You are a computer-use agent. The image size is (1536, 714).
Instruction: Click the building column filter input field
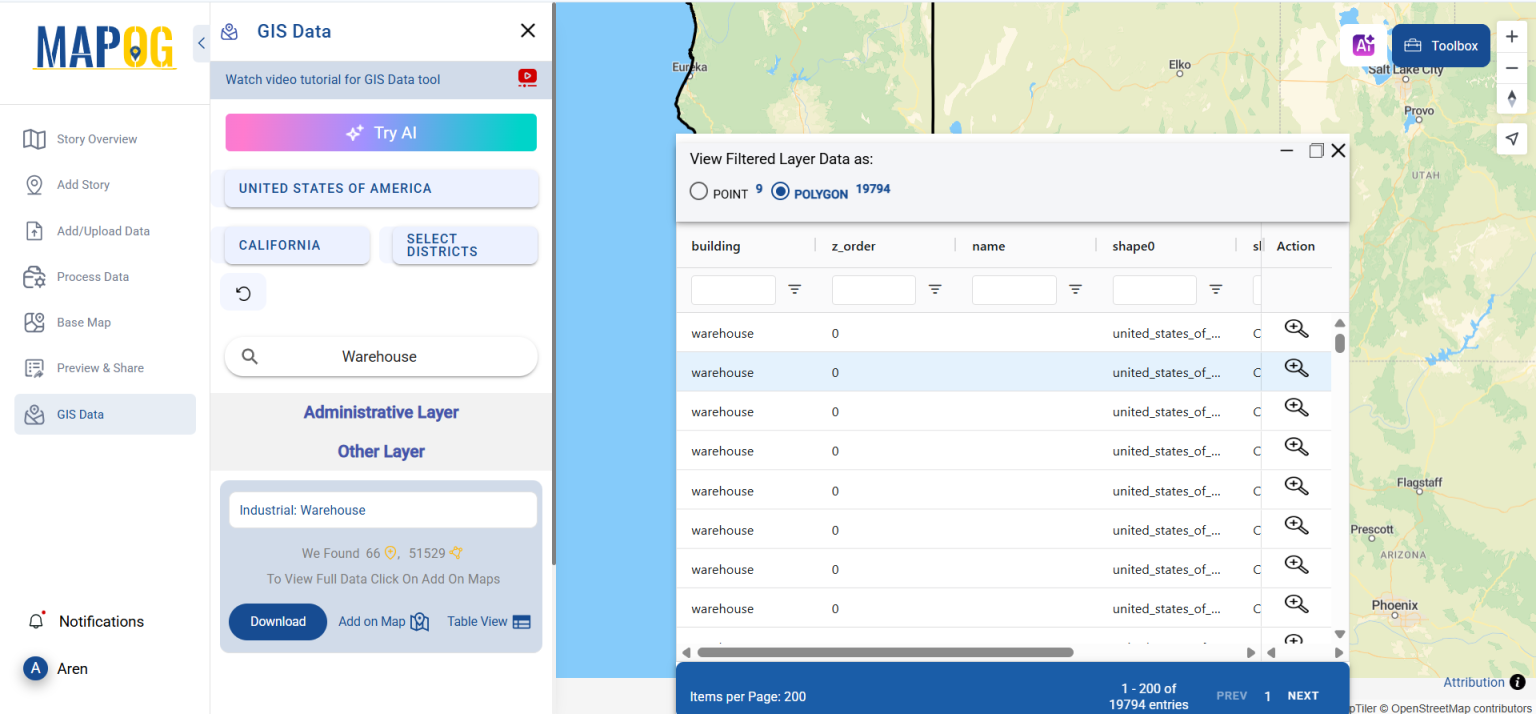pos(733,289)
